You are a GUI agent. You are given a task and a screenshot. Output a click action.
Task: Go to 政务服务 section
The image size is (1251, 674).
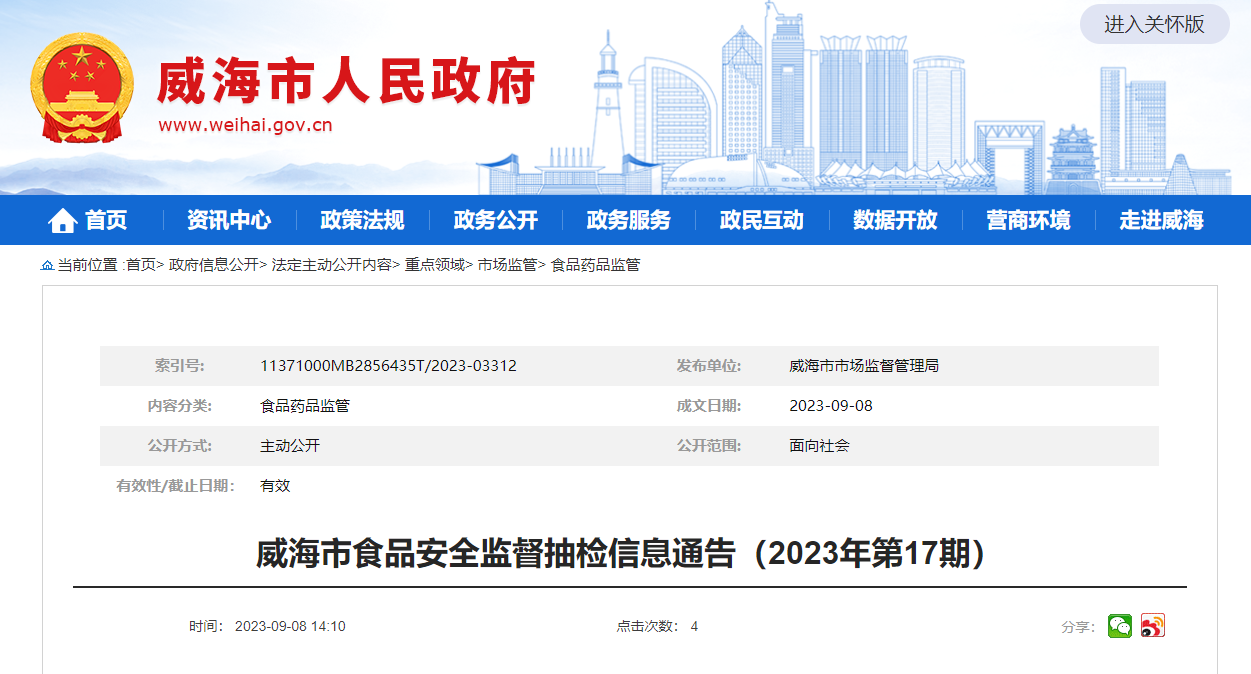pyautogui.click(x=628, y=220)
